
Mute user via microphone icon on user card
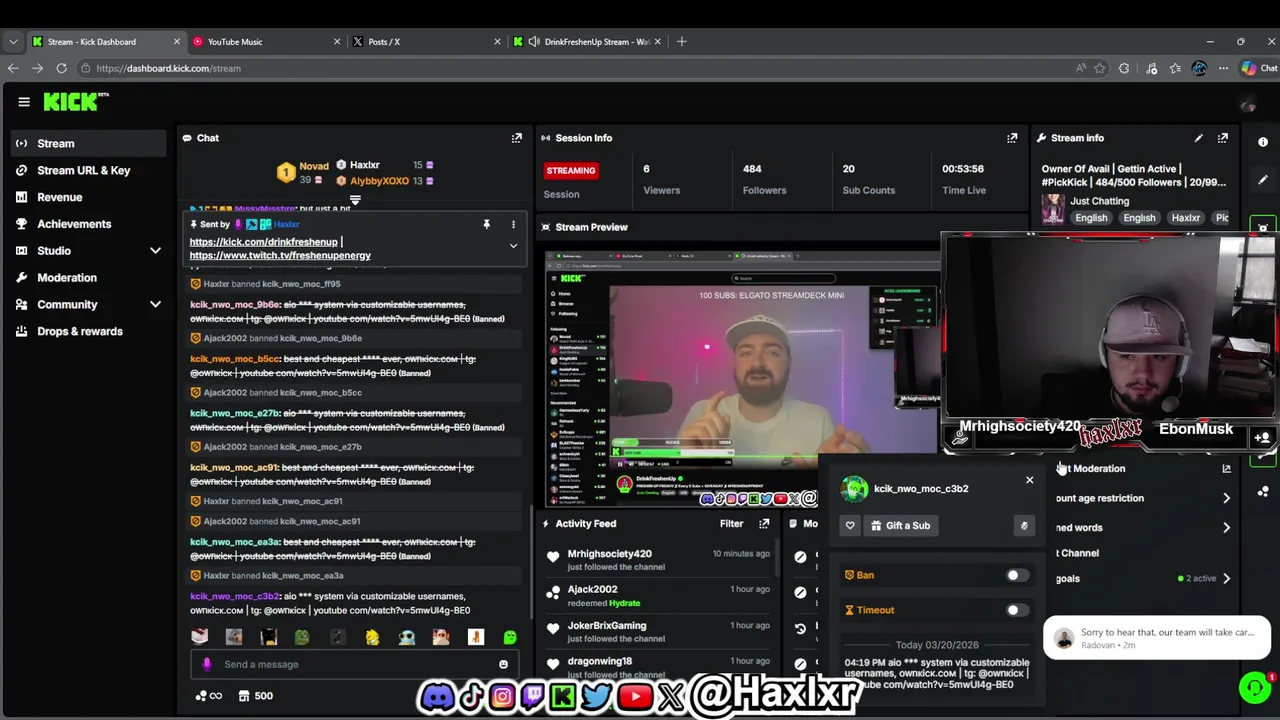[x=1024, y=525]
